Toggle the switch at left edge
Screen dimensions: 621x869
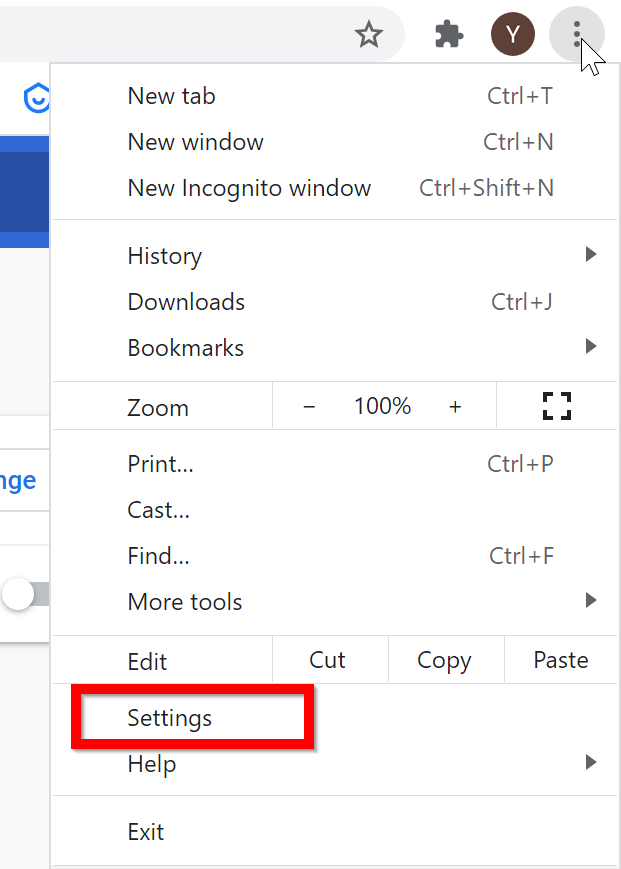click(22, 594)
